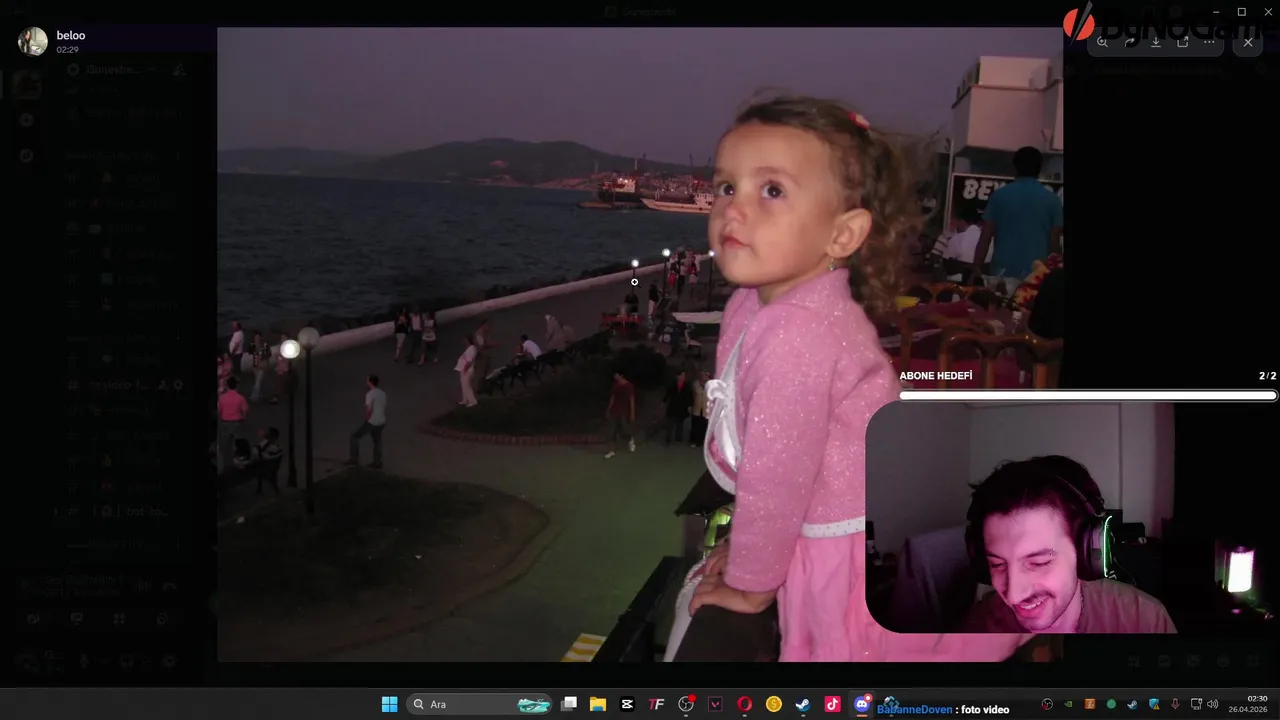Open the yellow coin app on taskbar
Viewport: 1280px width, 720px height.
[x=773, y=704]
